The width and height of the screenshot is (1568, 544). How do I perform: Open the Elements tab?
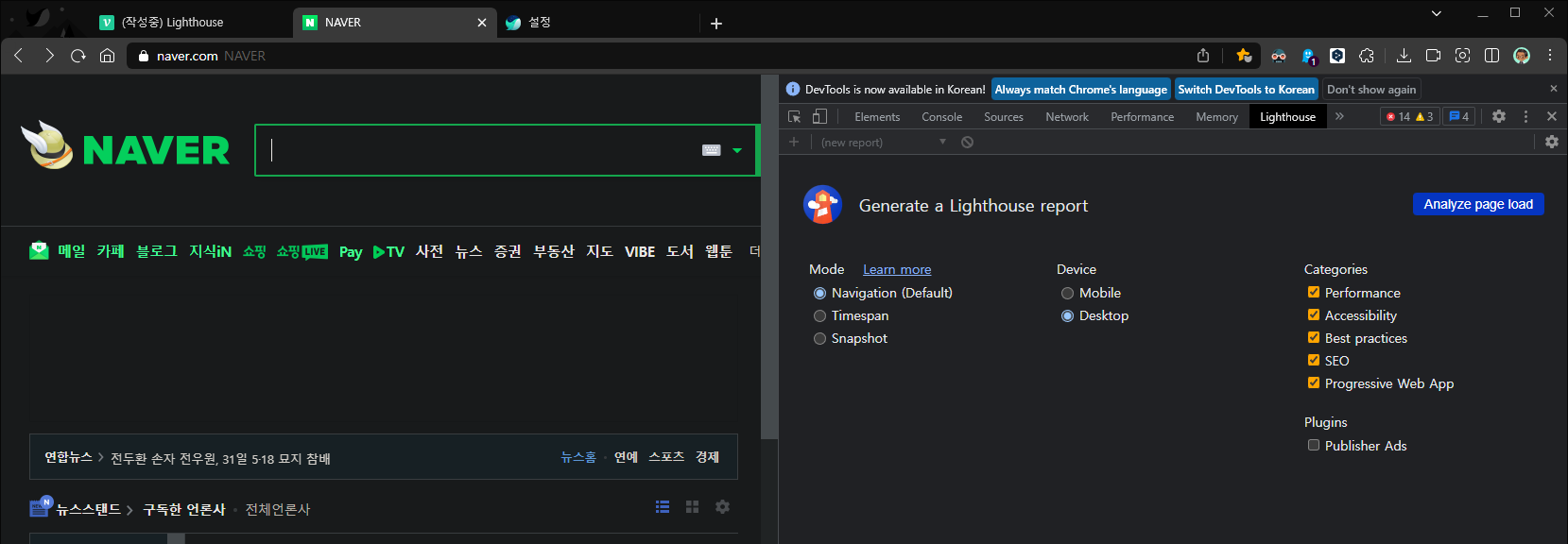[877, 116]
